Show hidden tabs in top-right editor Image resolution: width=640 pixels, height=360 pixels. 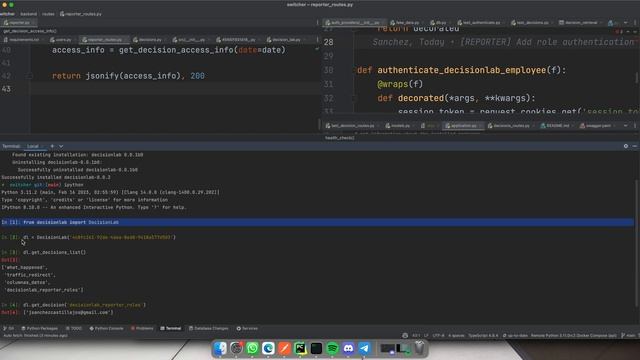(626, 22)
